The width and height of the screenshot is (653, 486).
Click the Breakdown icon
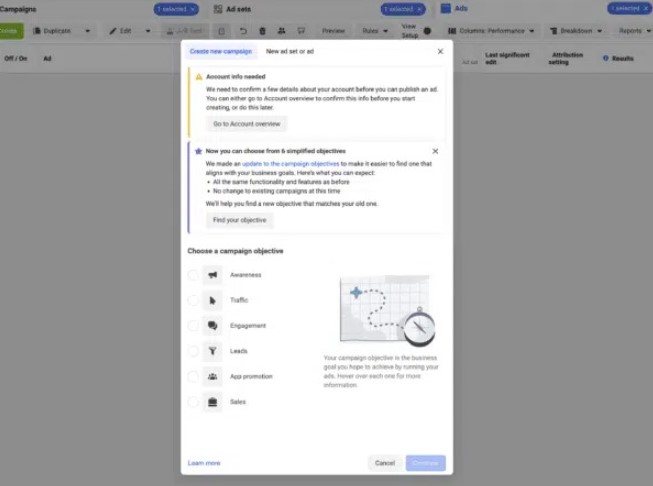point(553,31)
